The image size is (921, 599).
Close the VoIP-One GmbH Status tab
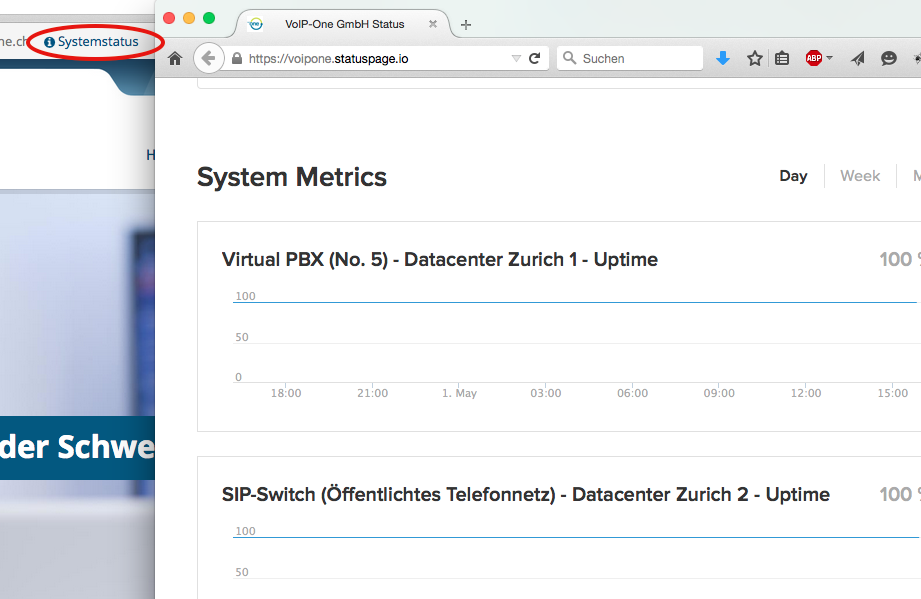(433, 24)
